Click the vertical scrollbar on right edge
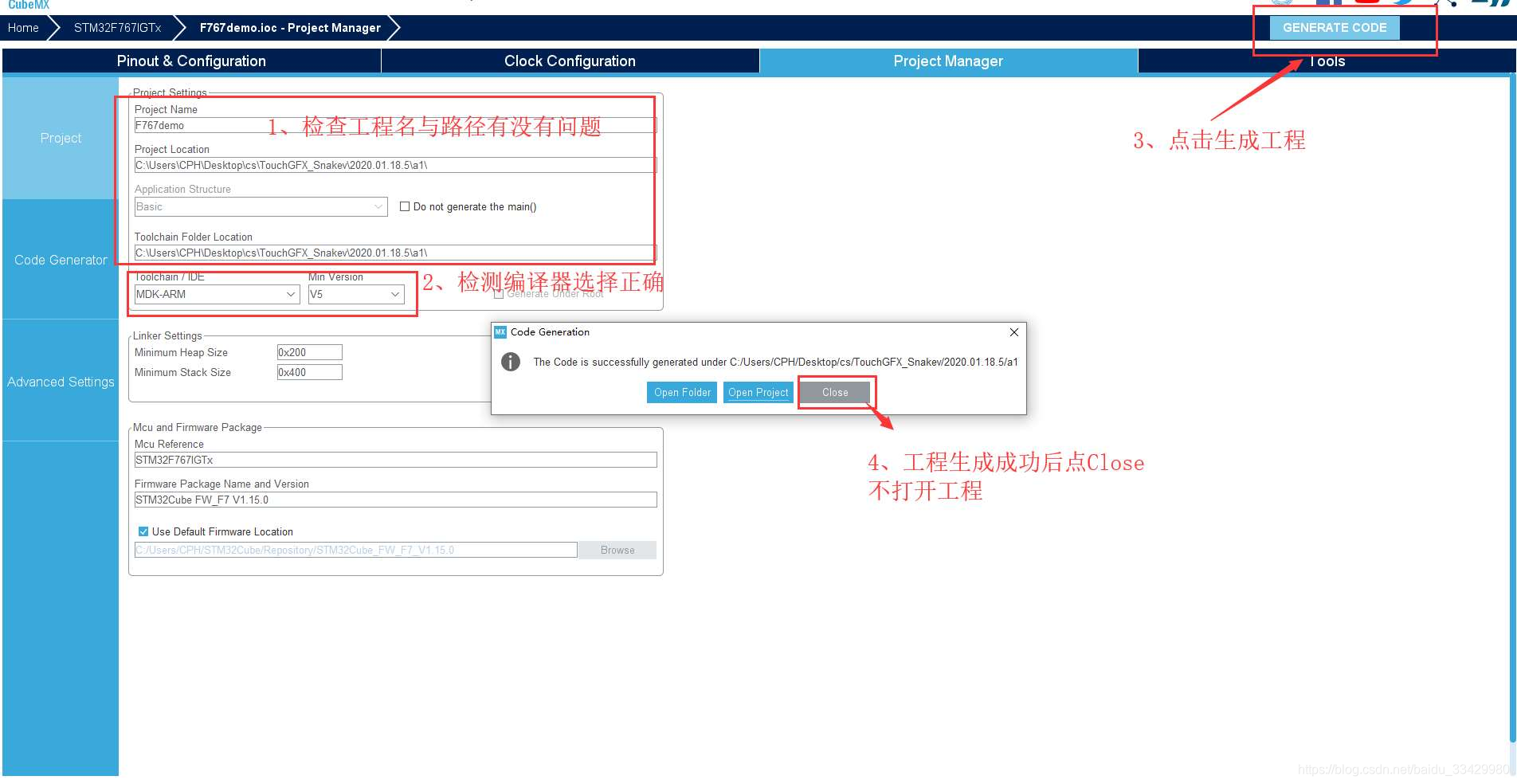Viewport: 1517px width, 784px height. [1512, 410]
